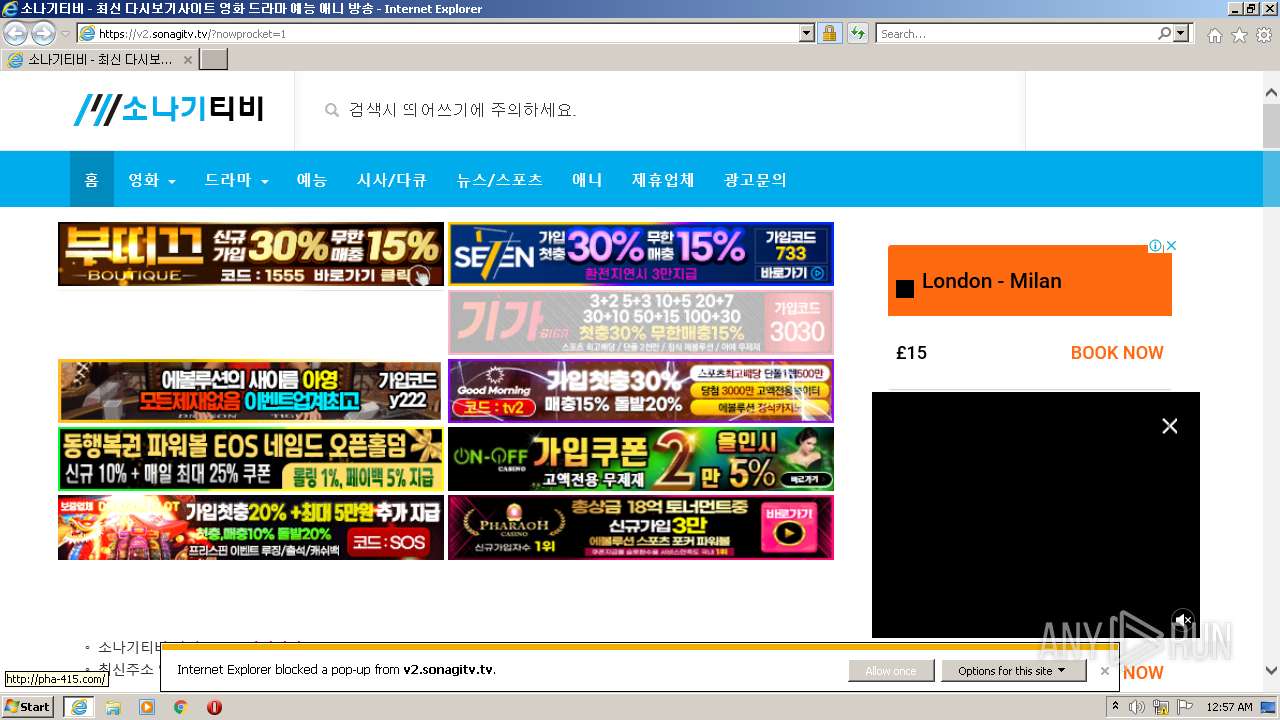Image resolution: width=1280 pixels, height=720 pixels.
Task: View the security lock report icon
Action: coord(829,33)
